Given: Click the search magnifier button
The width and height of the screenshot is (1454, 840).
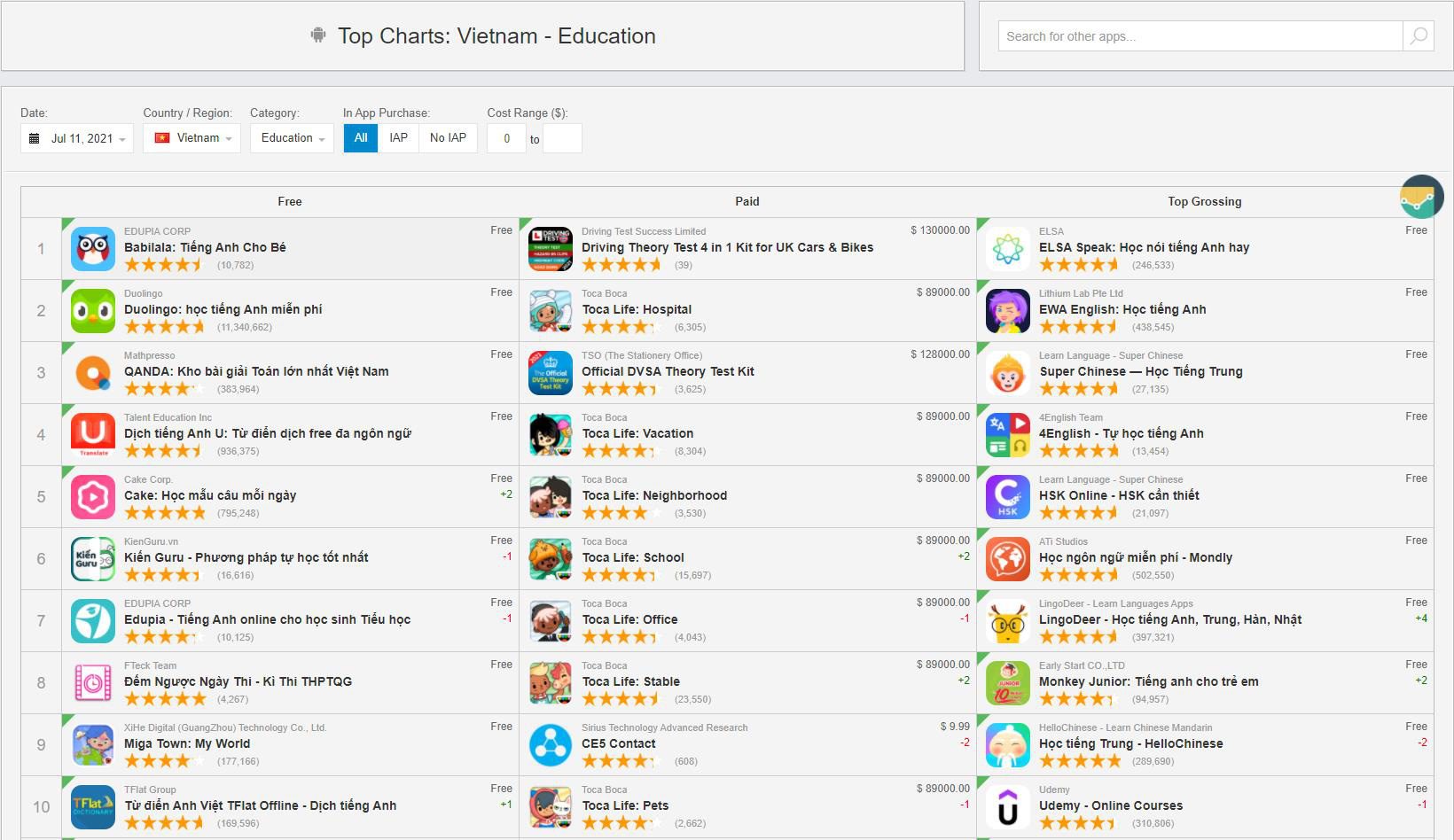Looking at the screenshot, I should 1419,36.
